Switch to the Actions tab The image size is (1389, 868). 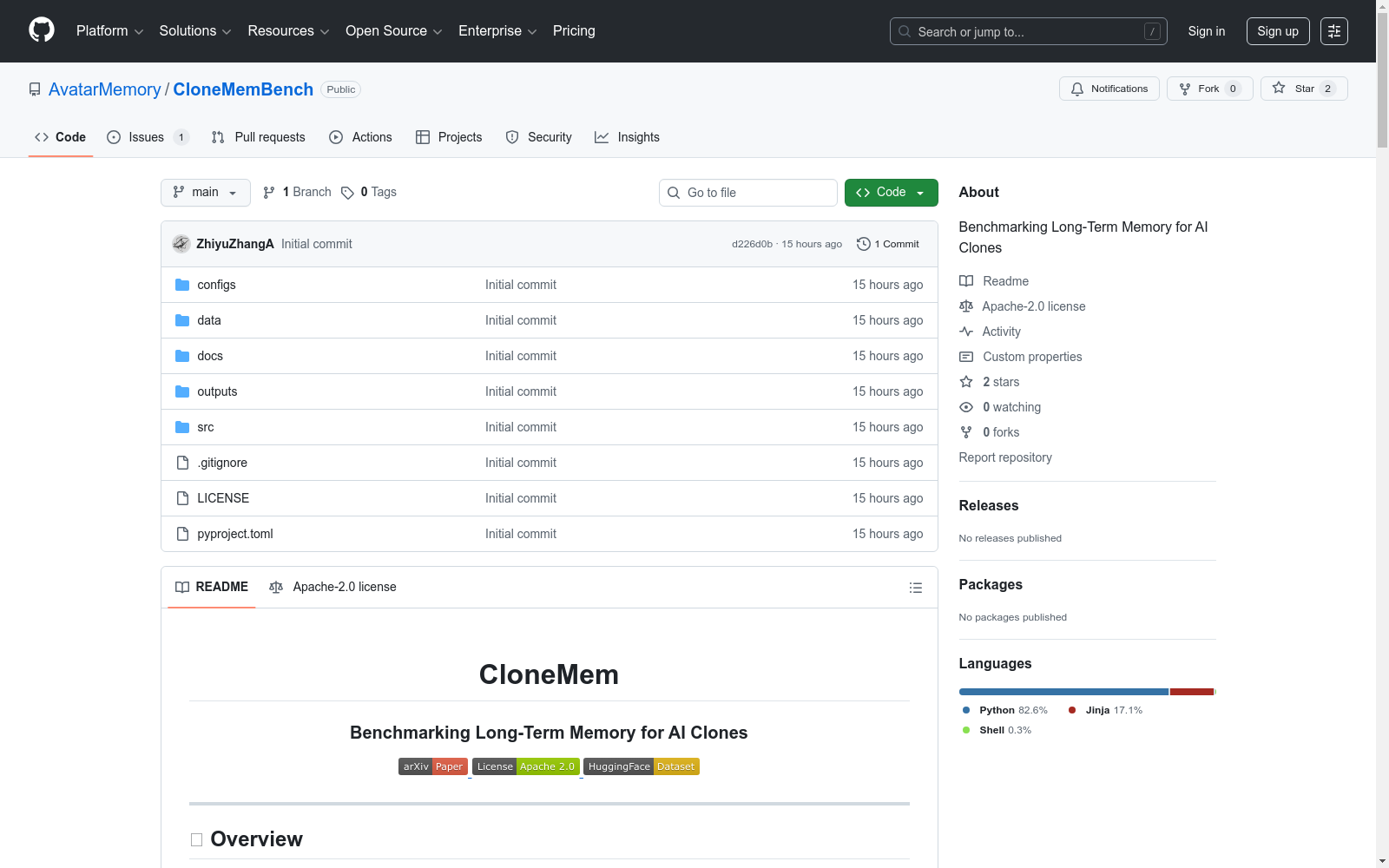tap(360, 137)
